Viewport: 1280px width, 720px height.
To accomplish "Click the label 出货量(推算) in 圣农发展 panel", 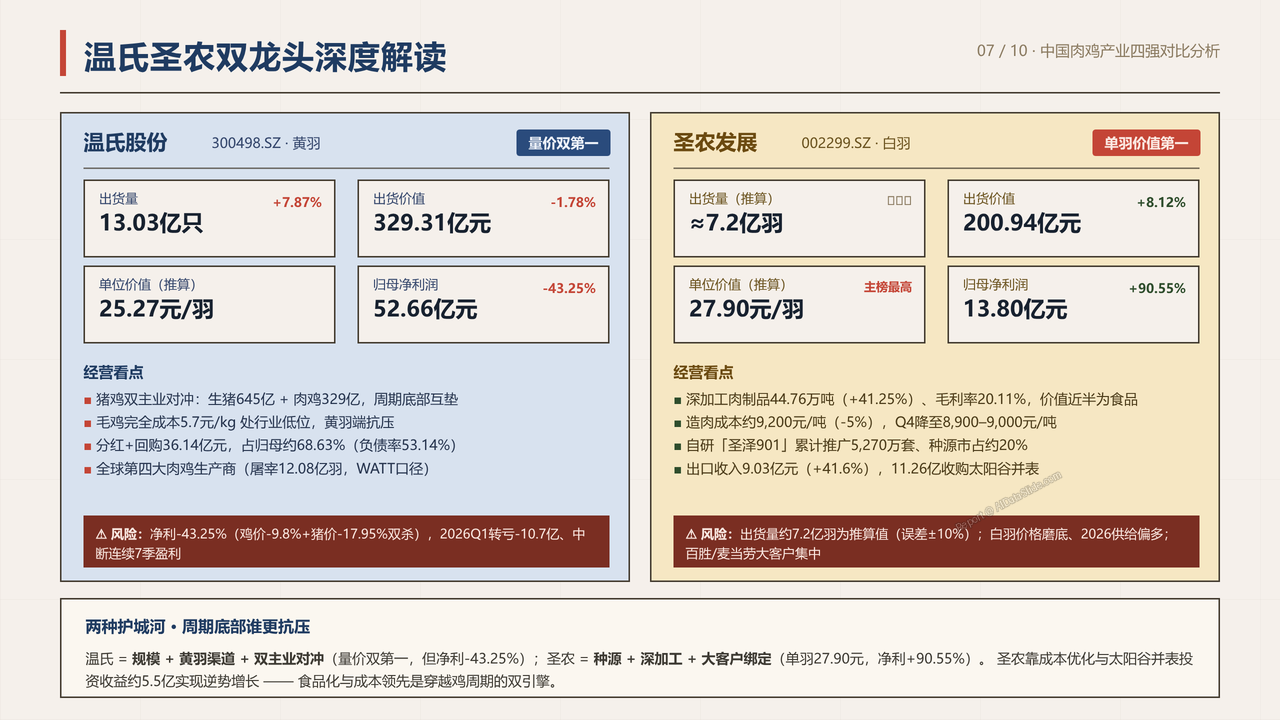I will [x=731, y=199].
